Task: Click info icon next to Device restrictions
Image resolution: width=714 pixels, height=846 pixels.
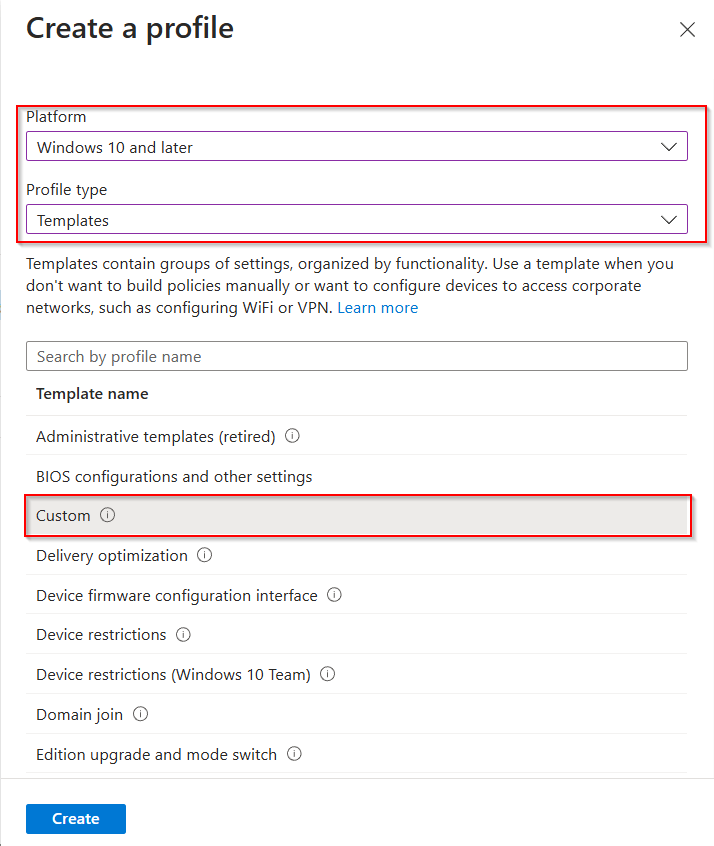Action: click(x=183, y=635)
